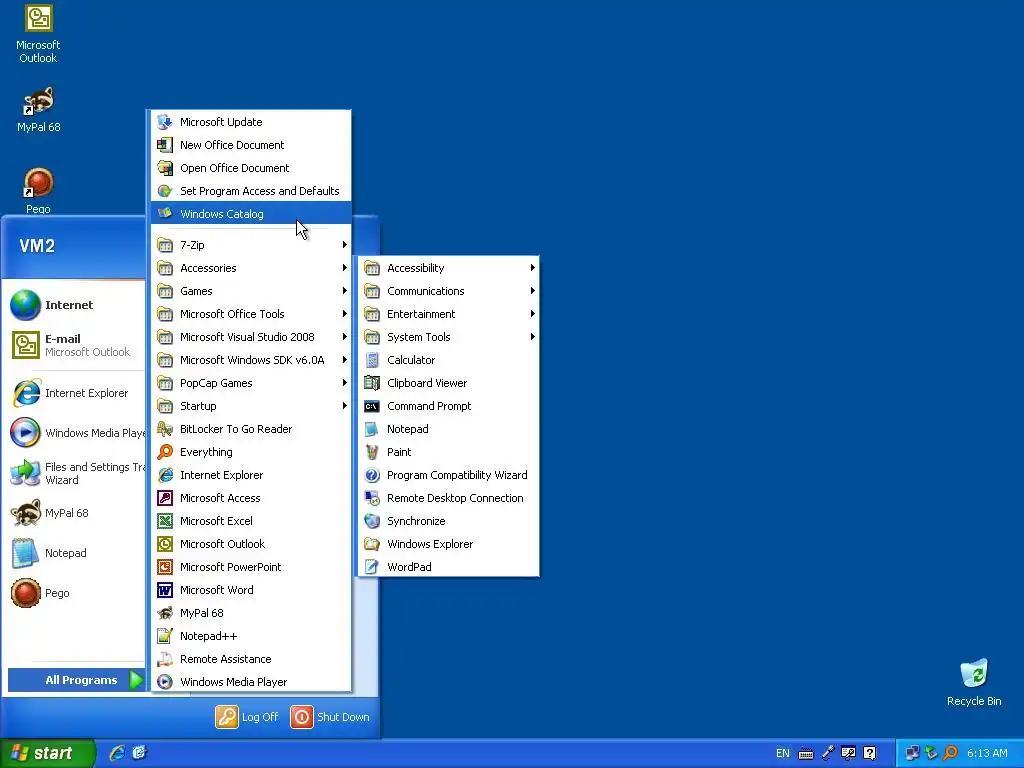
Task: Select Windows Catalog menu entry
Action: click(x=251, y=214)
